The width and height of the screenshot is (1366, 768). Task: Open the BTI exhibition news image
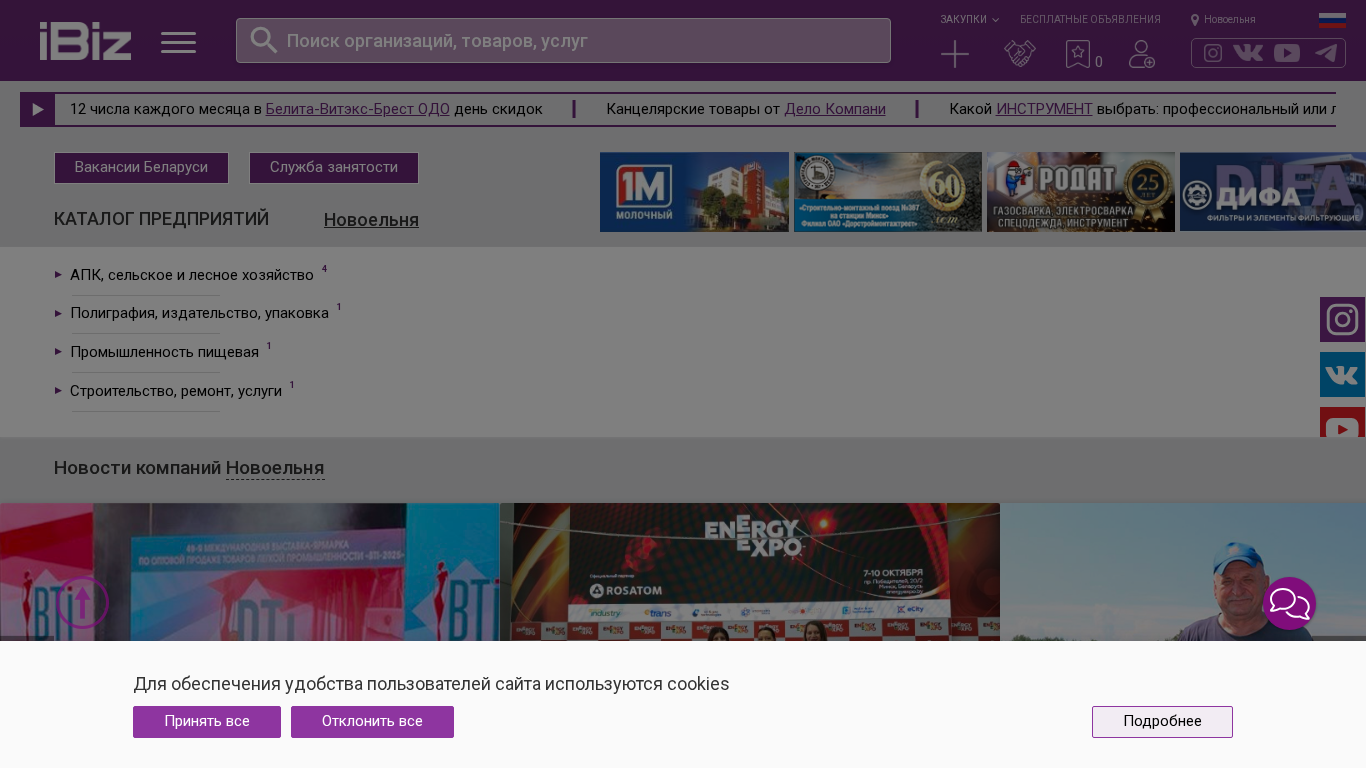click(250, 572)
